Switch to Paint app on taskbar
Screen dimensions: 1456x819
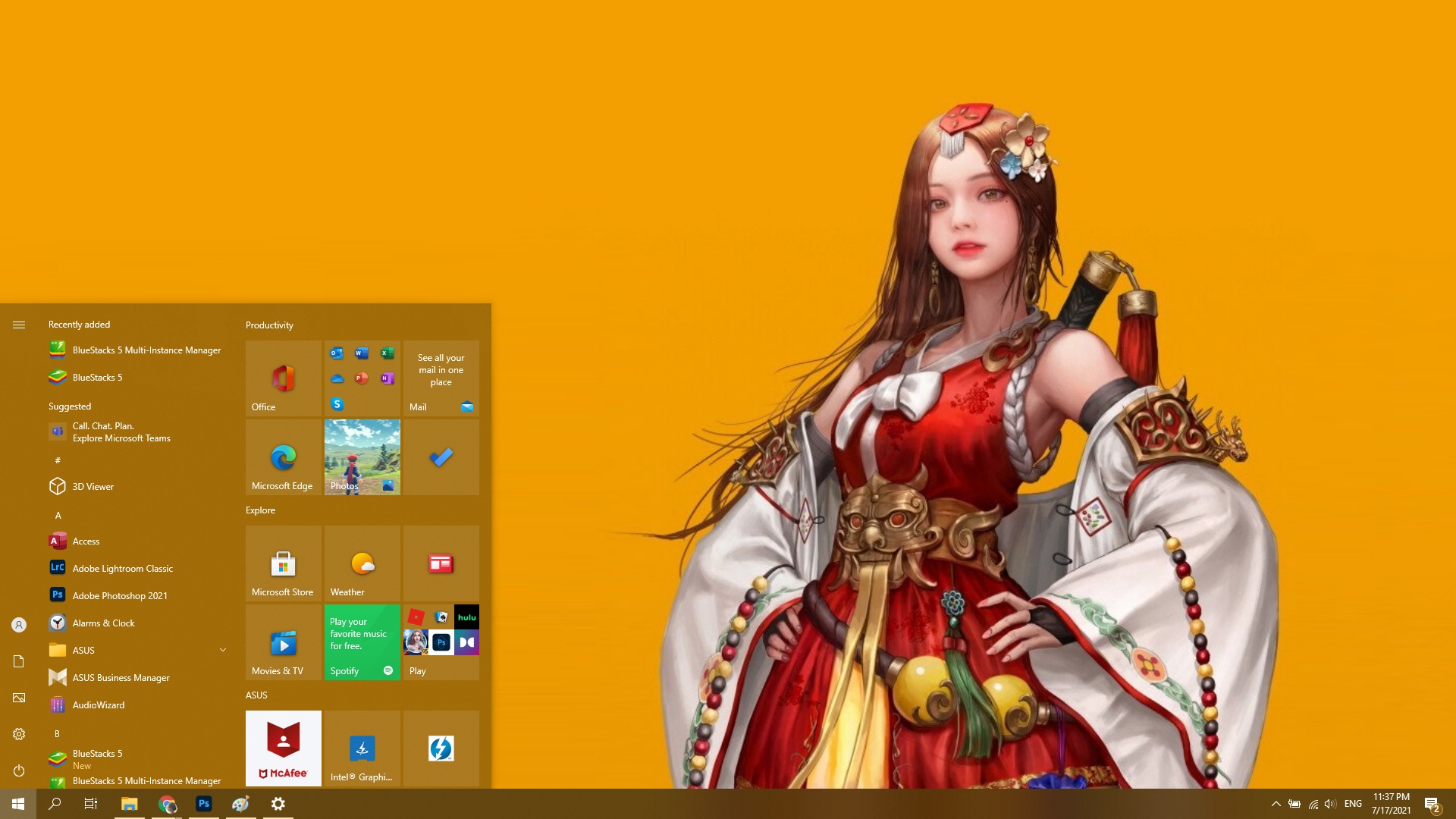point(241,804)
